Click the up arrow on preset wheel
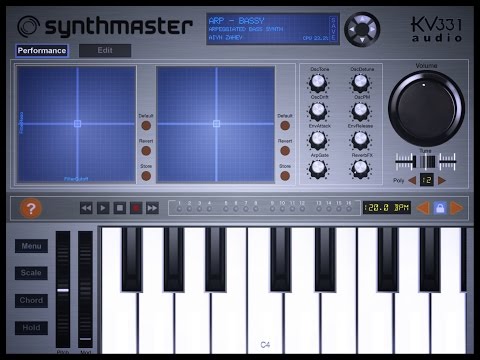This screenshot has height=360, width=480. point(362,19)
